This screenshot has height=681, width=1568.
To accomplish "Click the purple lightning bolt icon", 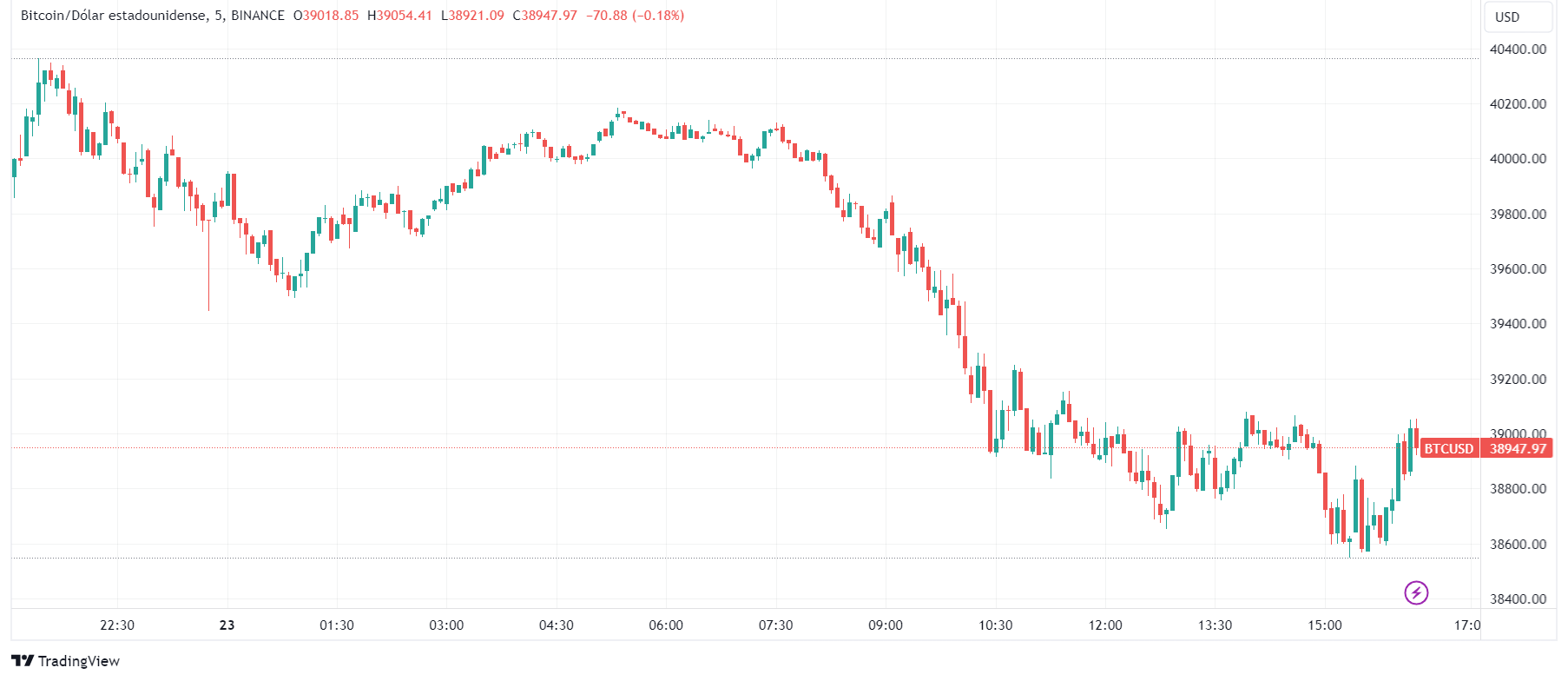I will [1416, 593].
